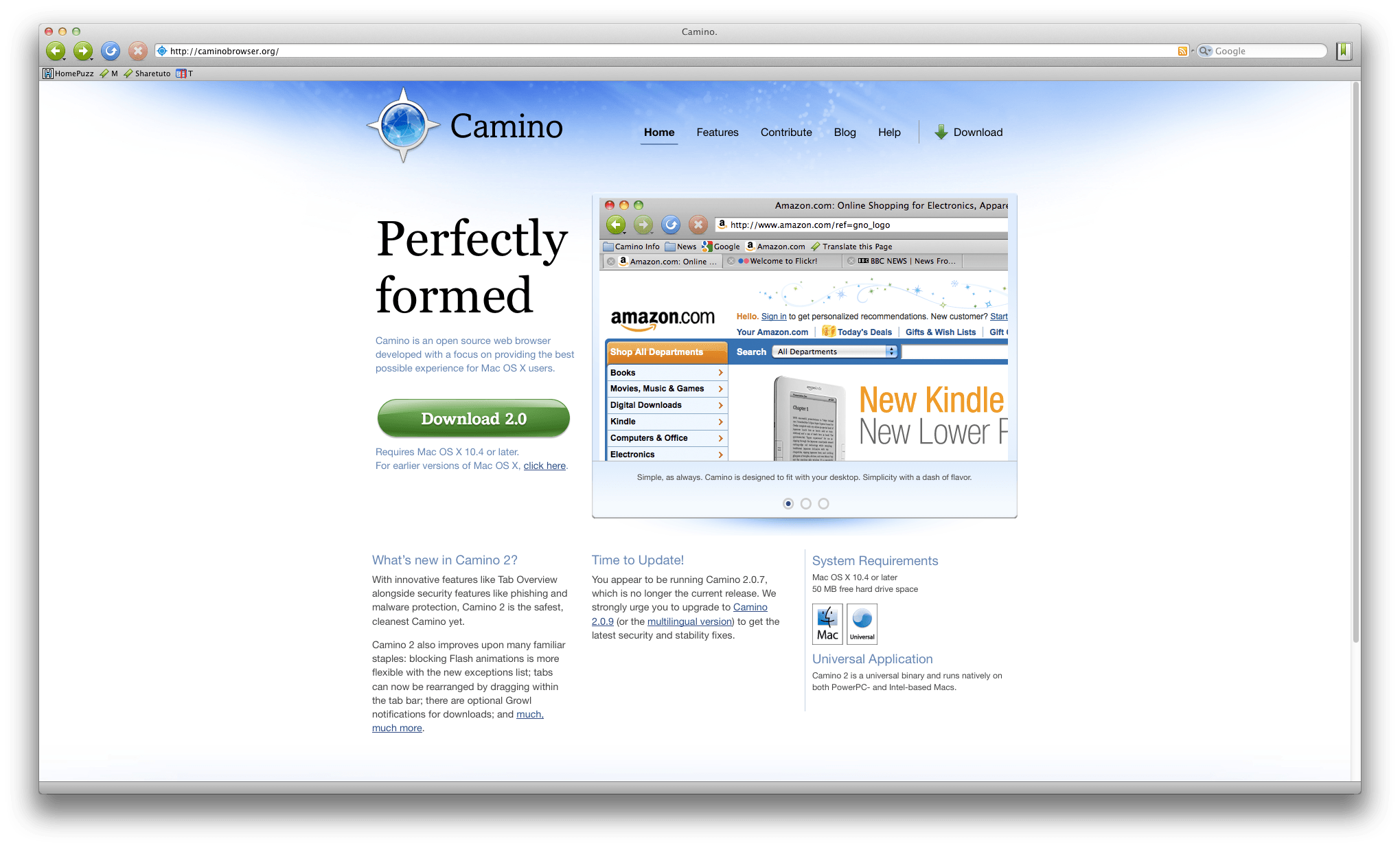The height and width of the screenshot is (848, 1400).
Task: Follow the 'much, much more' link
Action: [529, 714]
